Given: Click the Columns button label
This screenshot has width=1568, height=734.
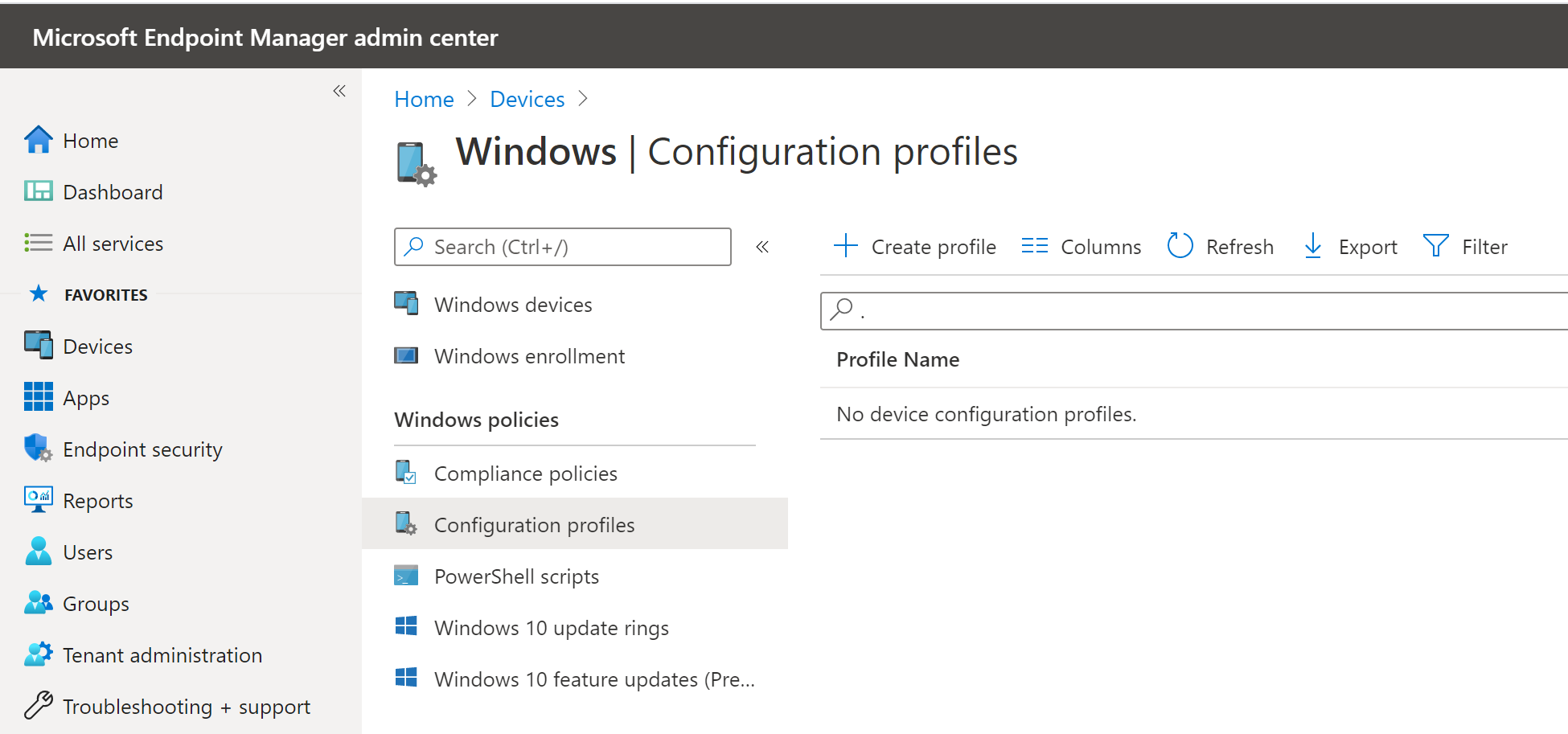Looking at the screenshot, I should (1101, 247).
